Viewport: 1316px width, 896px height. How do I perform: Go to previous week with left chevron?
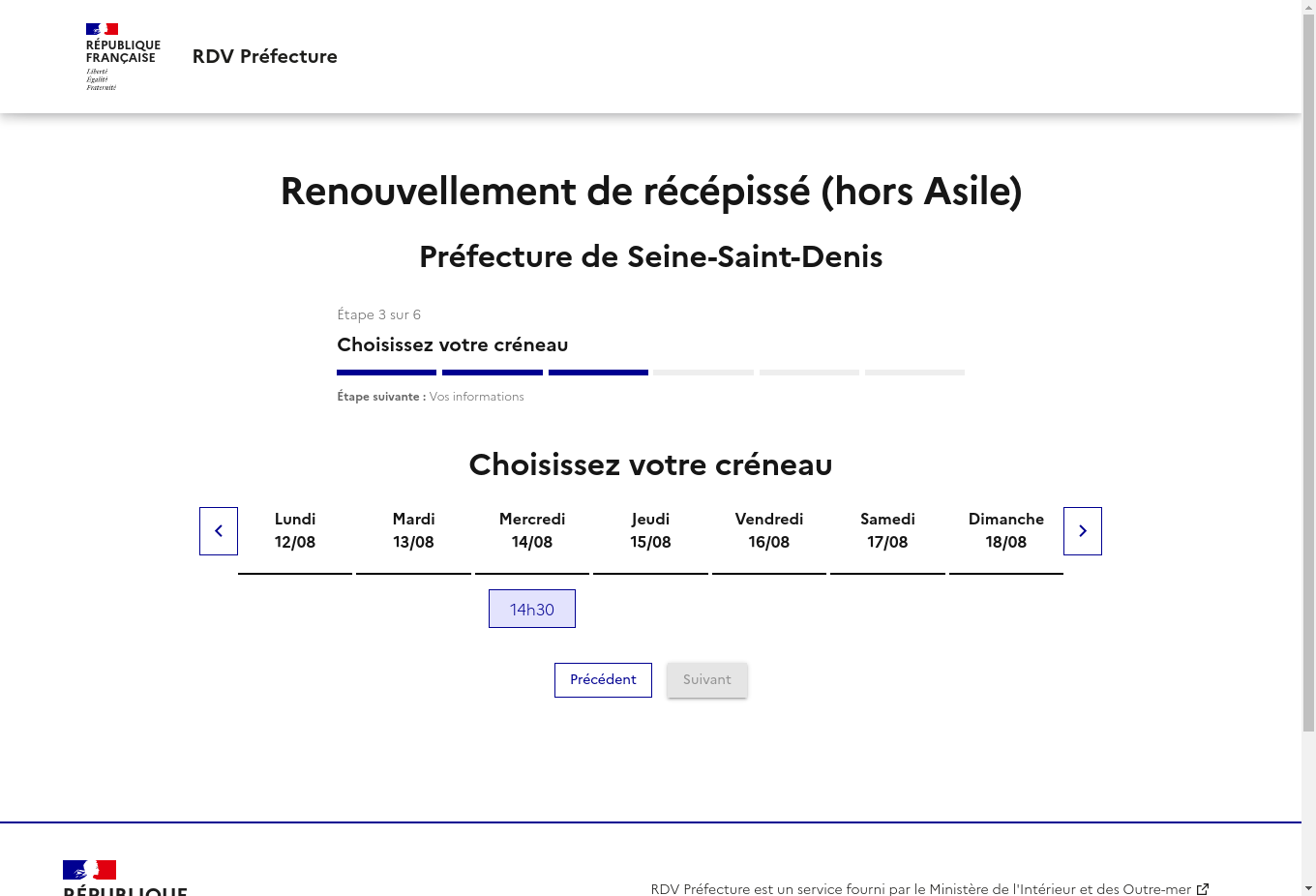click(x=219, y=531)
